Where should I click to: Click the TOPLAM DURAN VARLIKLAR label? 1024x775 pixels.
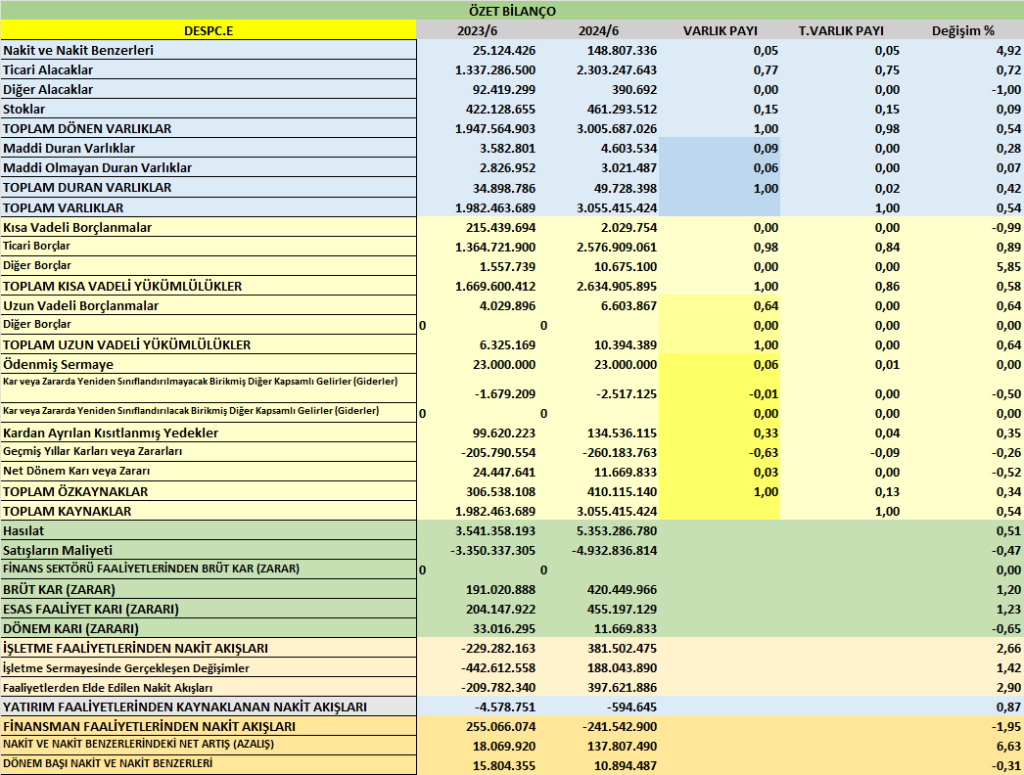tap(208, 187)
